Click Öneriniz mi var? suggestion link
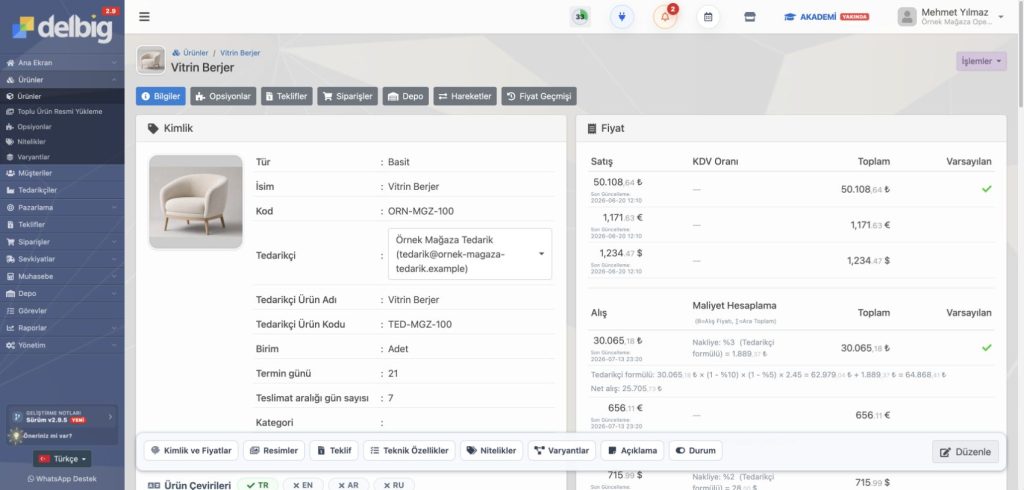Screen dimensions: 1024x490 click(48, 436)
